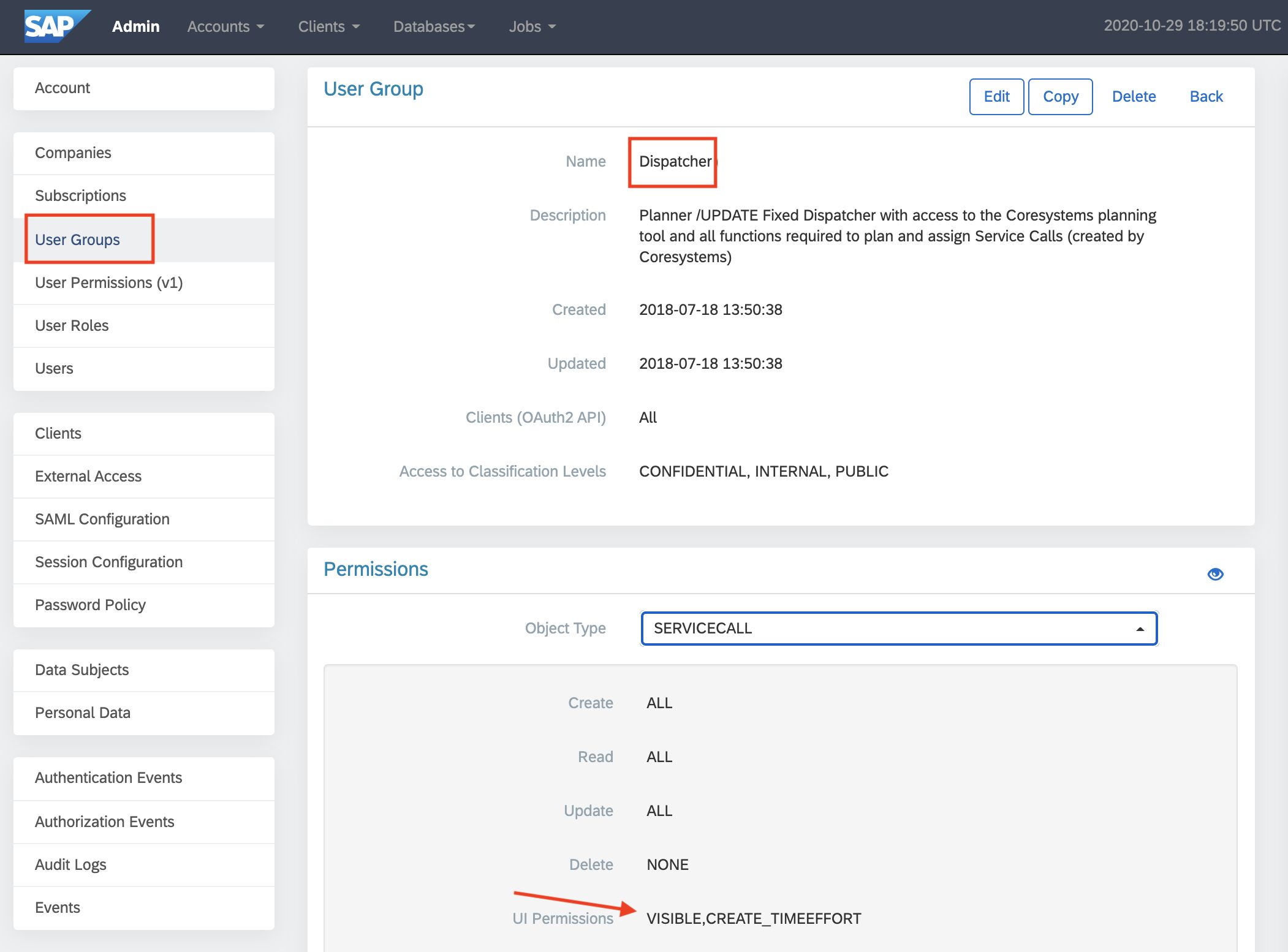Expand the Accounts menu
This screenshot has width=1288, height=952.
(x=225, y=27)
